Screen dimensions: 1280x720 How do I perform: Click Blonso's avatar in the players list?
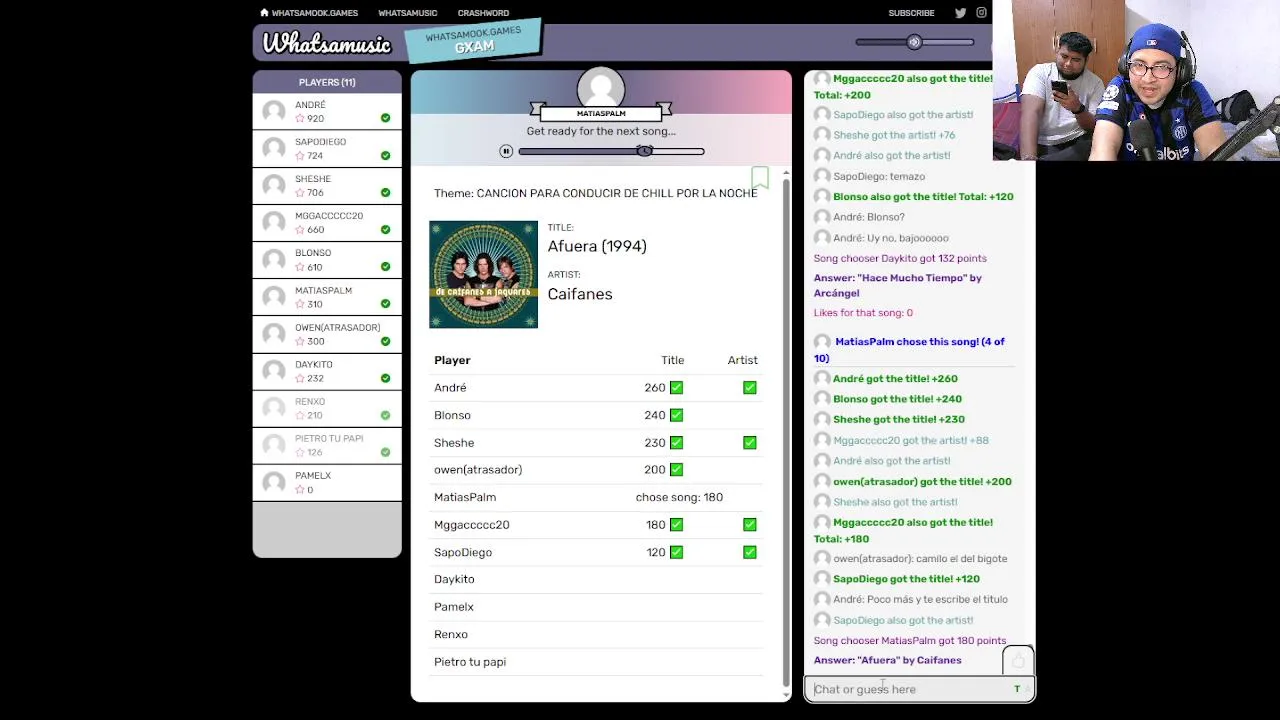click(x=274, y=259)
